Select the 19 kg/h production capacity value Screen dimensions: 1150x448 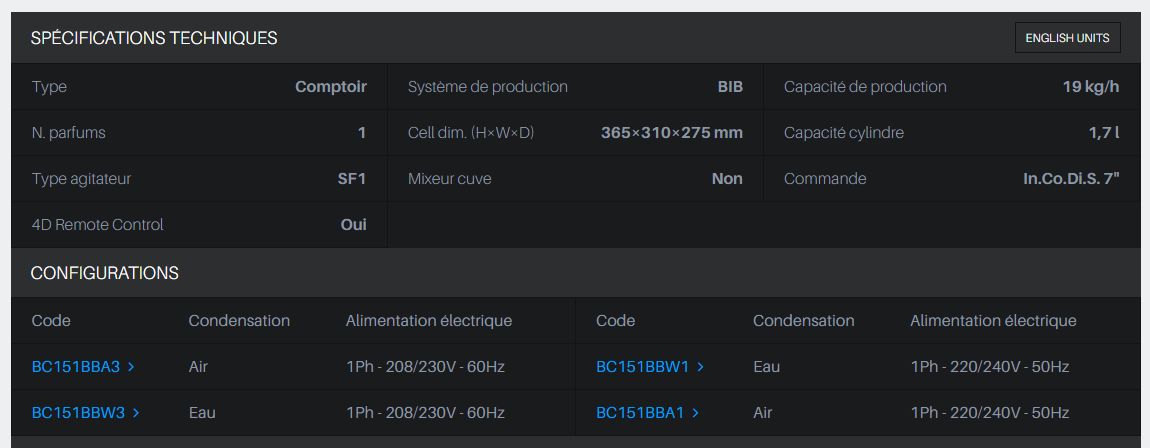[x=1090, y=87]
